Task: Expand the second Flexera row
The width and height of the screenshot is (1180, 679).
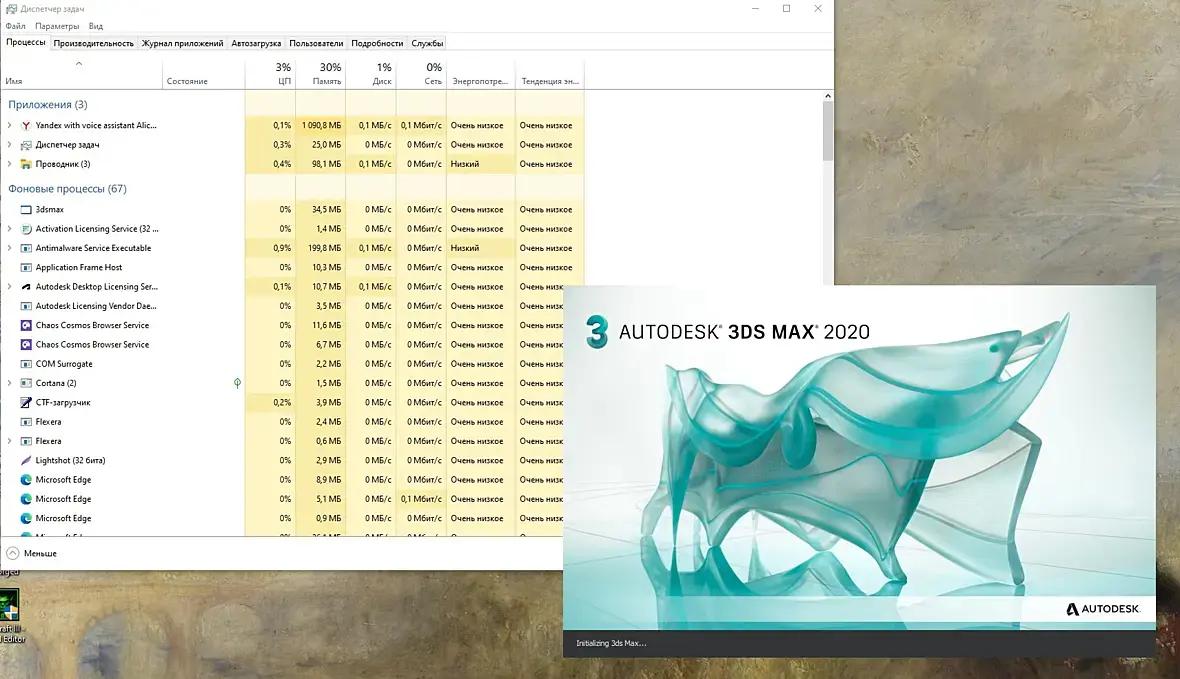Action: [x=10, y=441]
